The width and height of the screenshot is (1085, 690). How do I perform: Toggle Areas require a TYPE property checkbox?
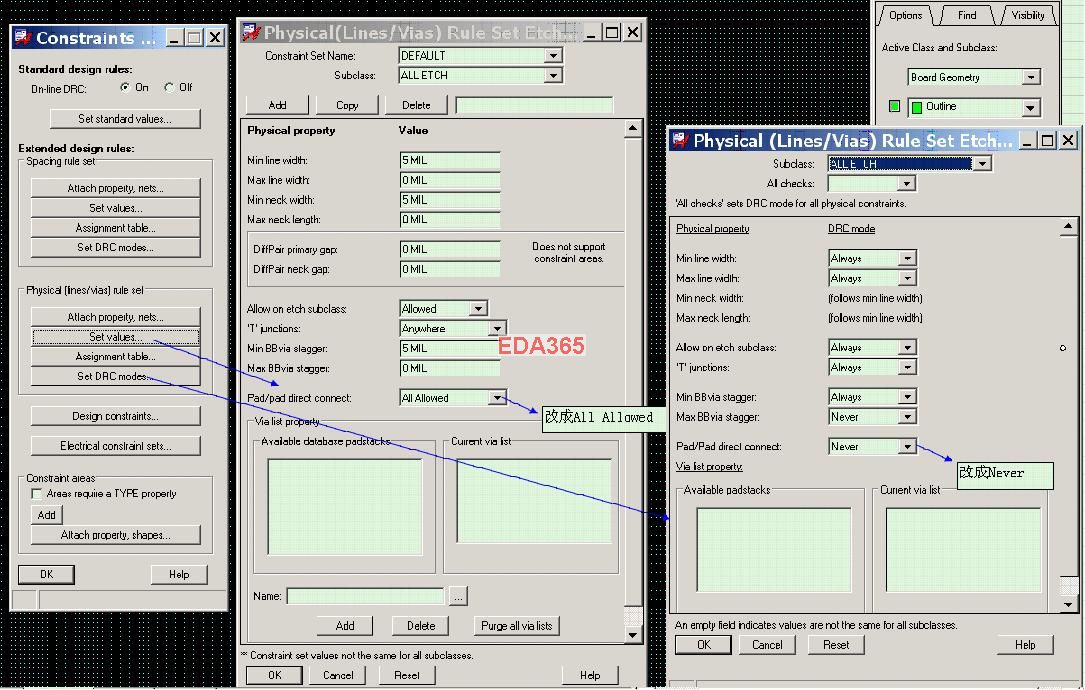coord(37,493)
